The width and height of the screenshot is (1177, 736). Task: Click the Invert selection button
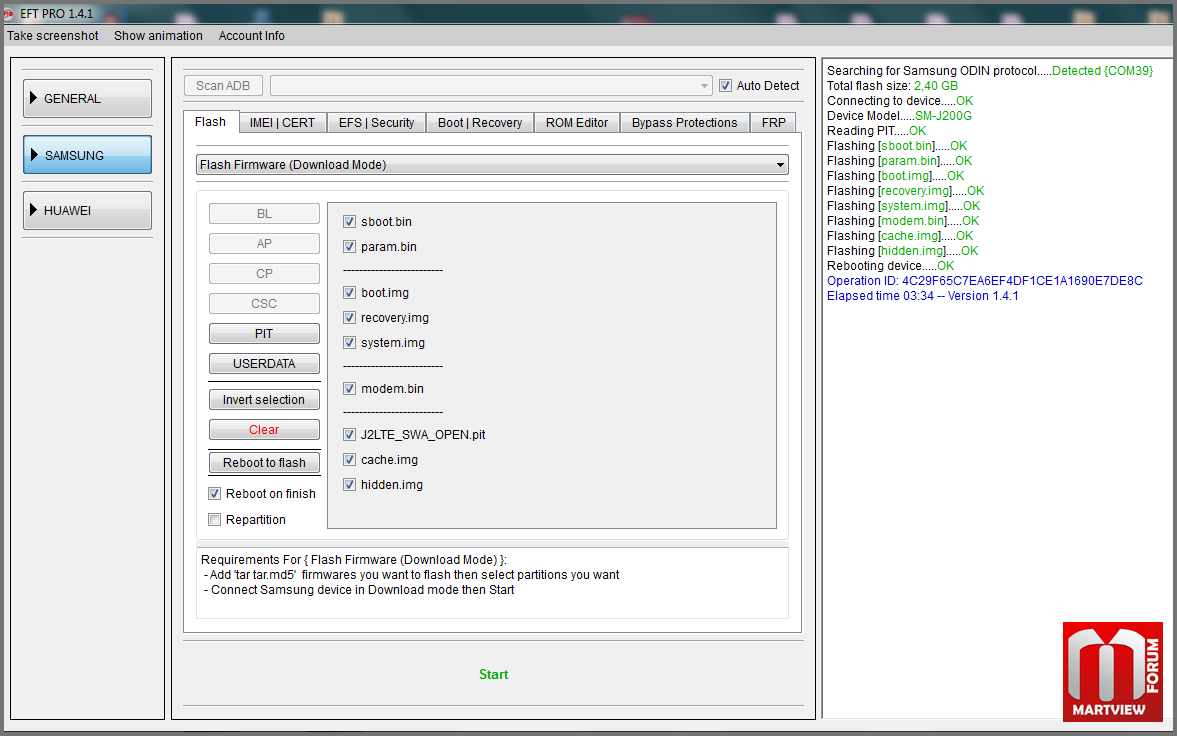[264, 400]
